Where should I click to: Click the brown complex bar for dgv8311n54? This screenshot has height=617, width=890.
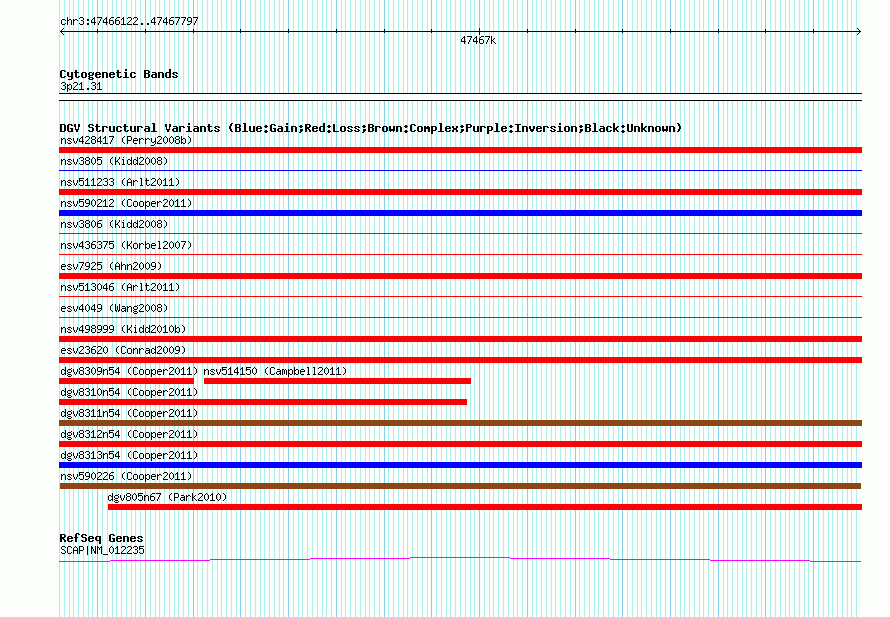click(460, 423)
